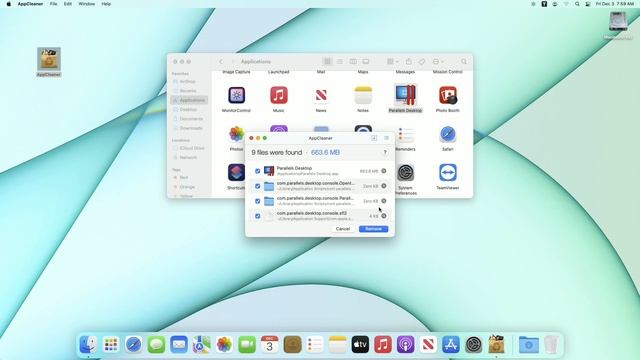This screenshot has height=360, width=640.
Task: Select com.parallels.desktop.console.sfl2 row text
Action: 311,213
